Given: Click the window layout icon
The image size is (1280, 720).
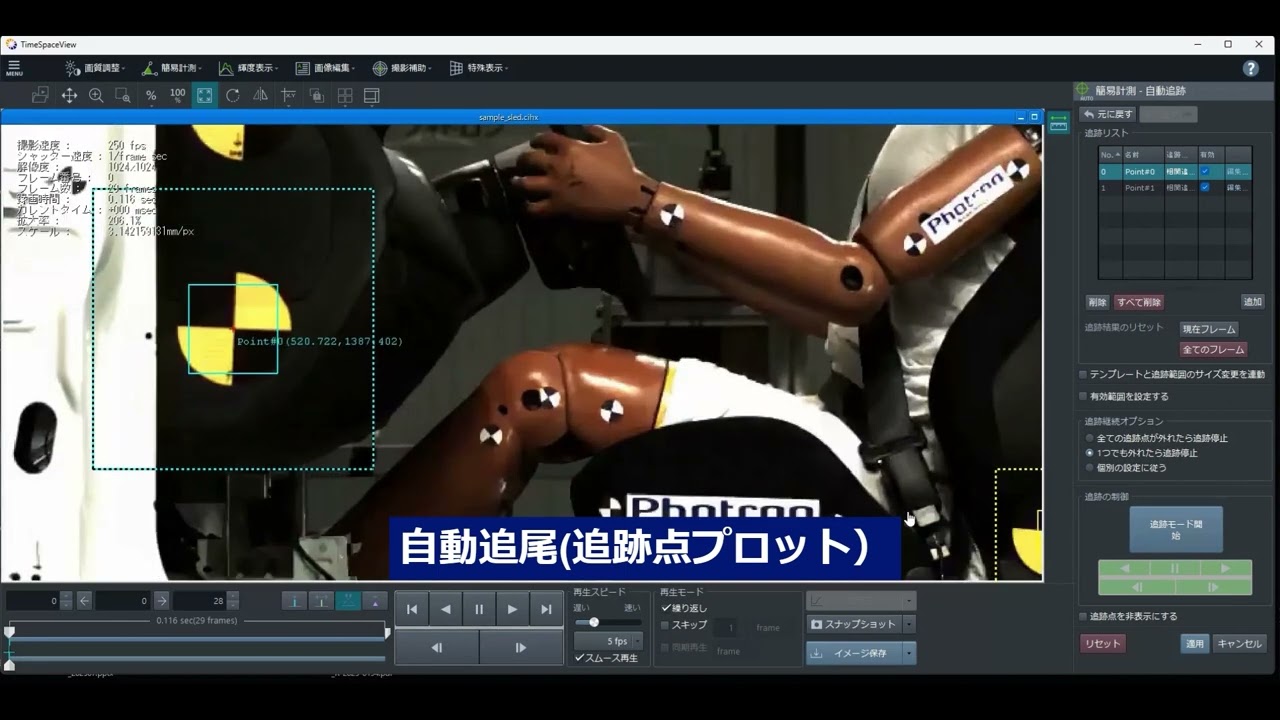Looking at the screenshot, I should pyautogui.click(x=372, y=95).
